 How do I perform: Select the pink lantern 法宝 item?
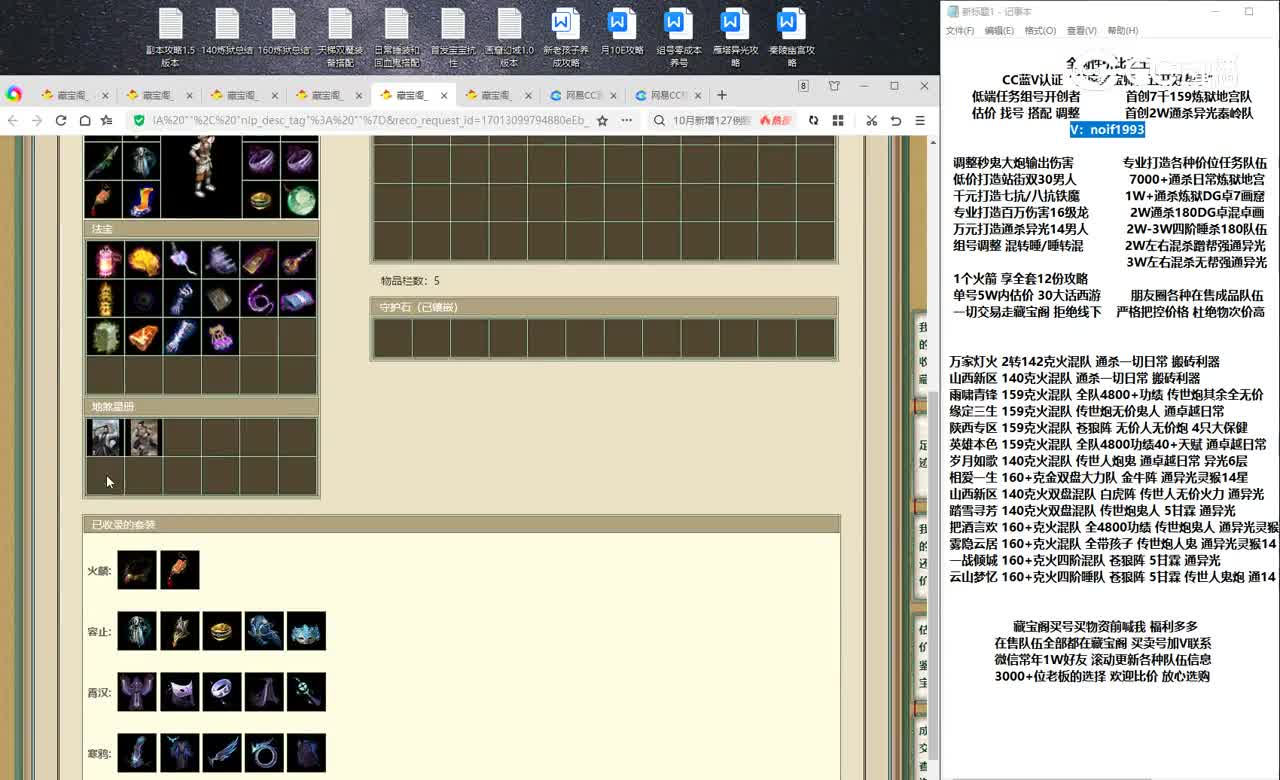click(105, 260)
